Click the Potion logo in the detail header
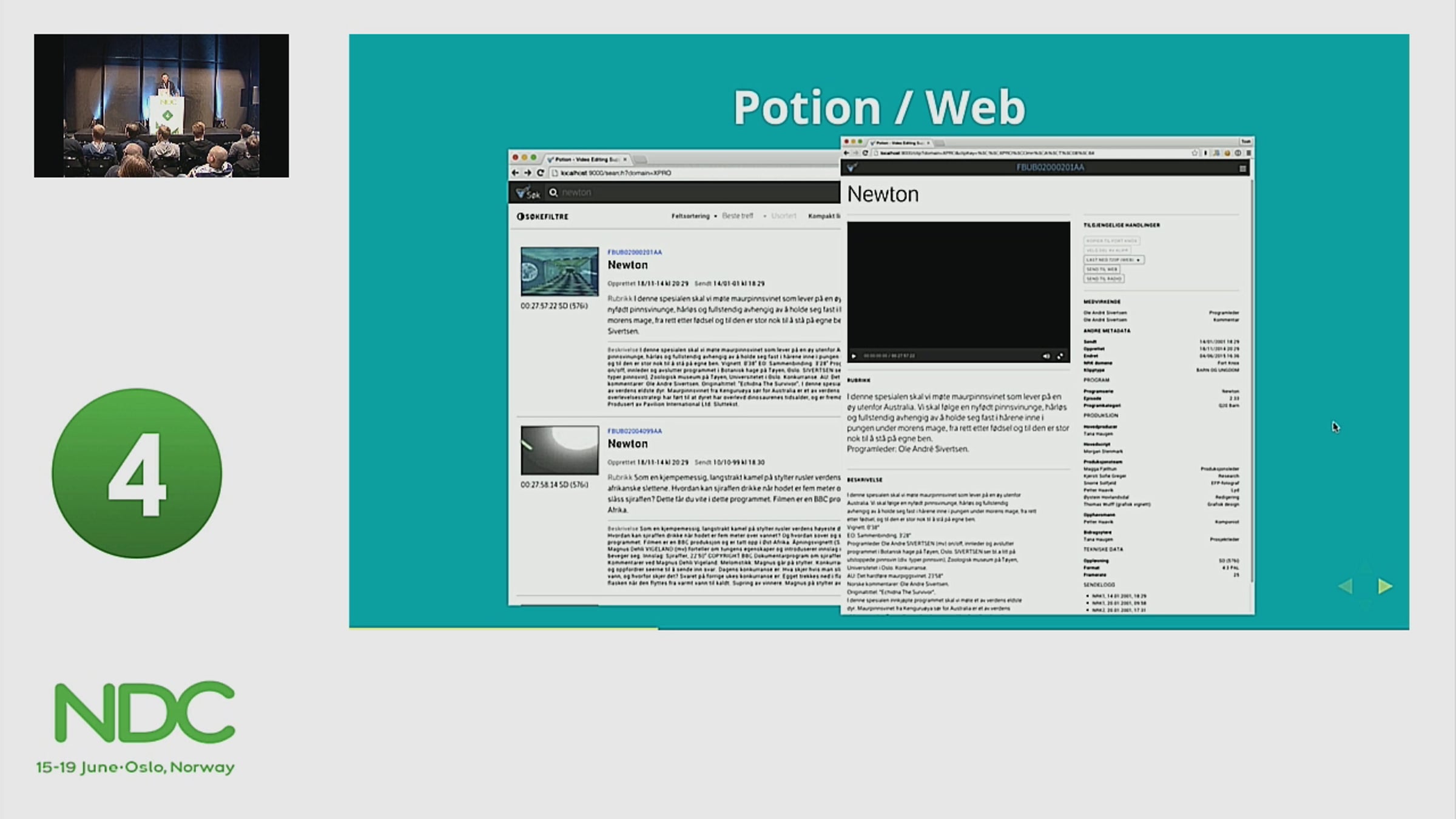1456x819 pixels. point(852,167)
